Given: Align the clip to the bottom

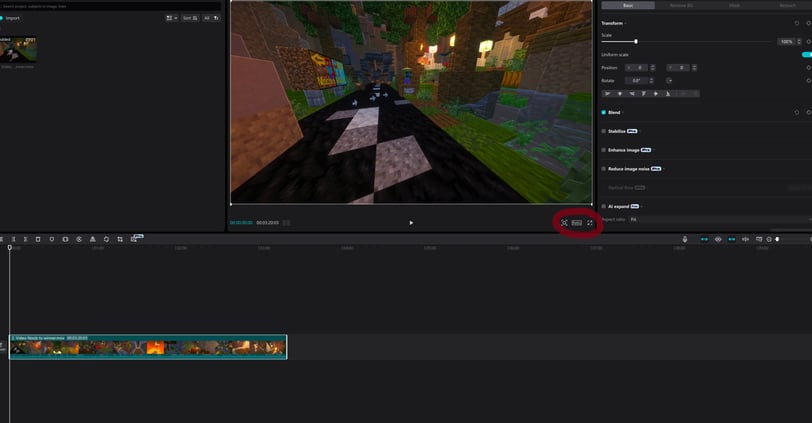Looking at the screenshot, I should [x=668, y=94].
